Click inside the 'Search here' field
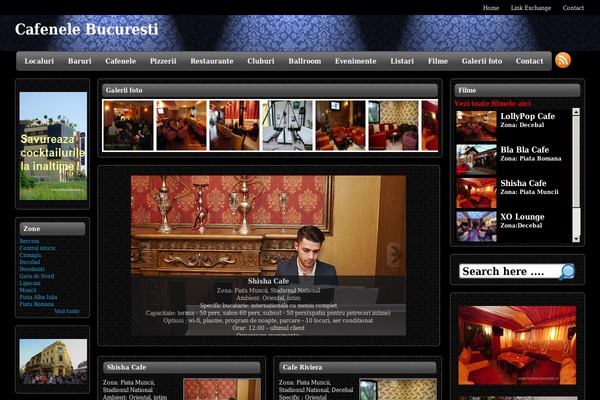 [509, 271]
